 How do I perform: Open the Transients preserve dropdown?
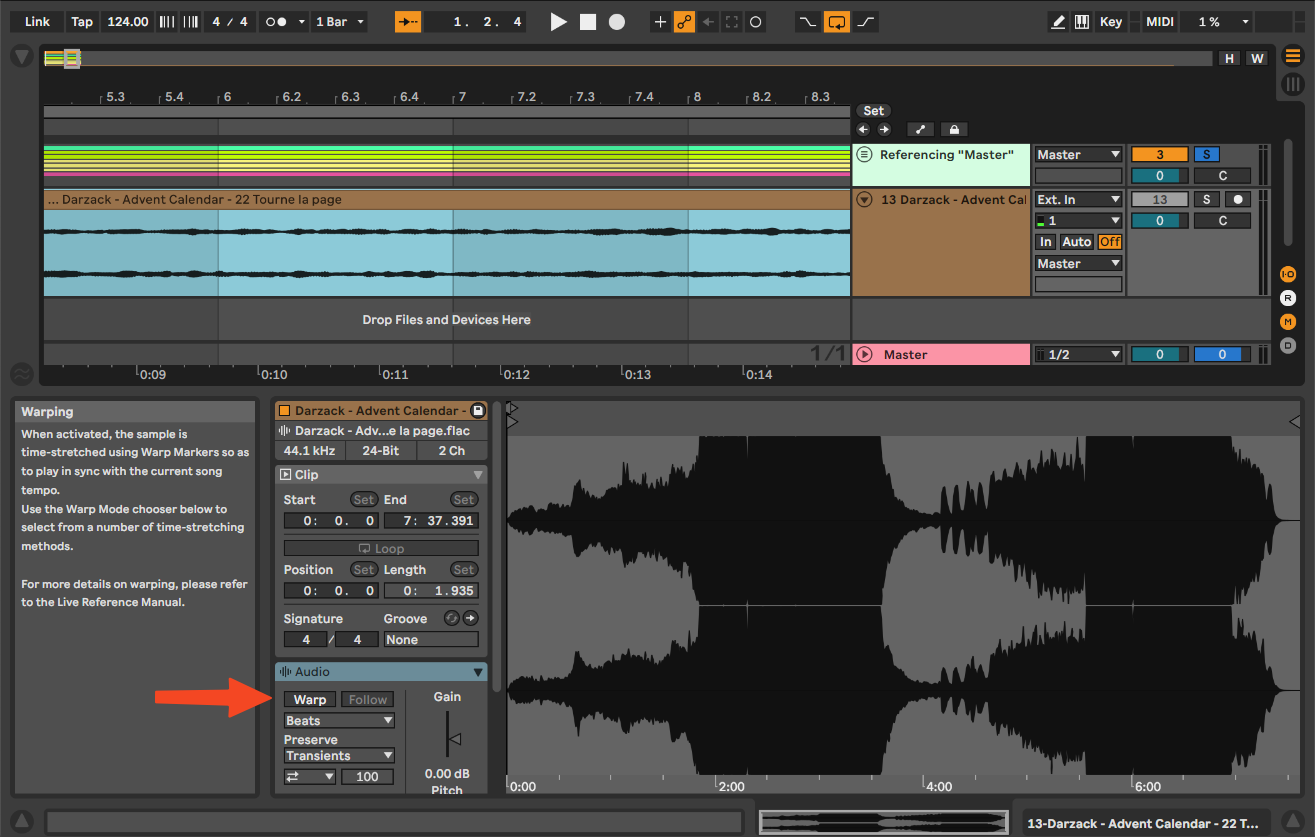(339, 756)
